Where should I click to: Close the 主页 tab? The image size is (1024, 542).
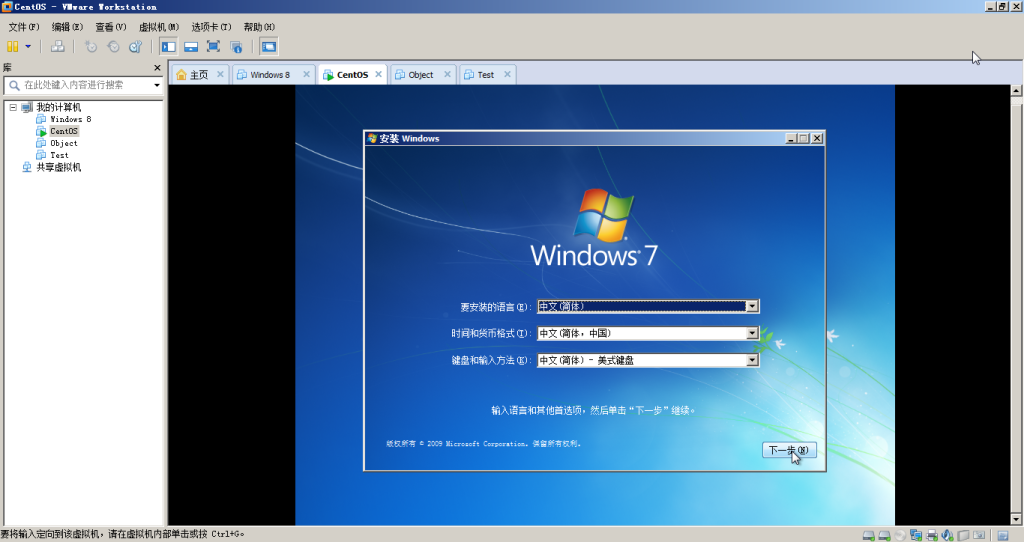(220, 74)
